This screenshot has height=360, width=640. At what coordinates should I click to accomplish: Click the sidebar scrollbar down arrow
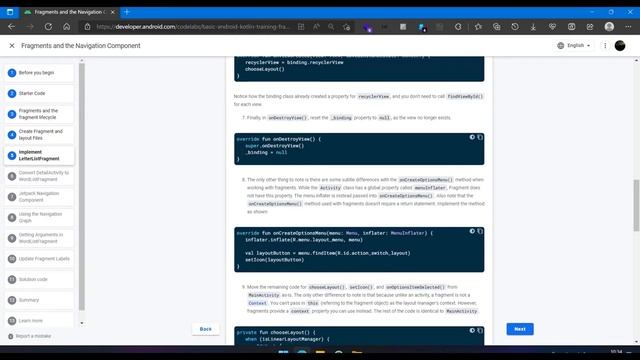point(82,323)
